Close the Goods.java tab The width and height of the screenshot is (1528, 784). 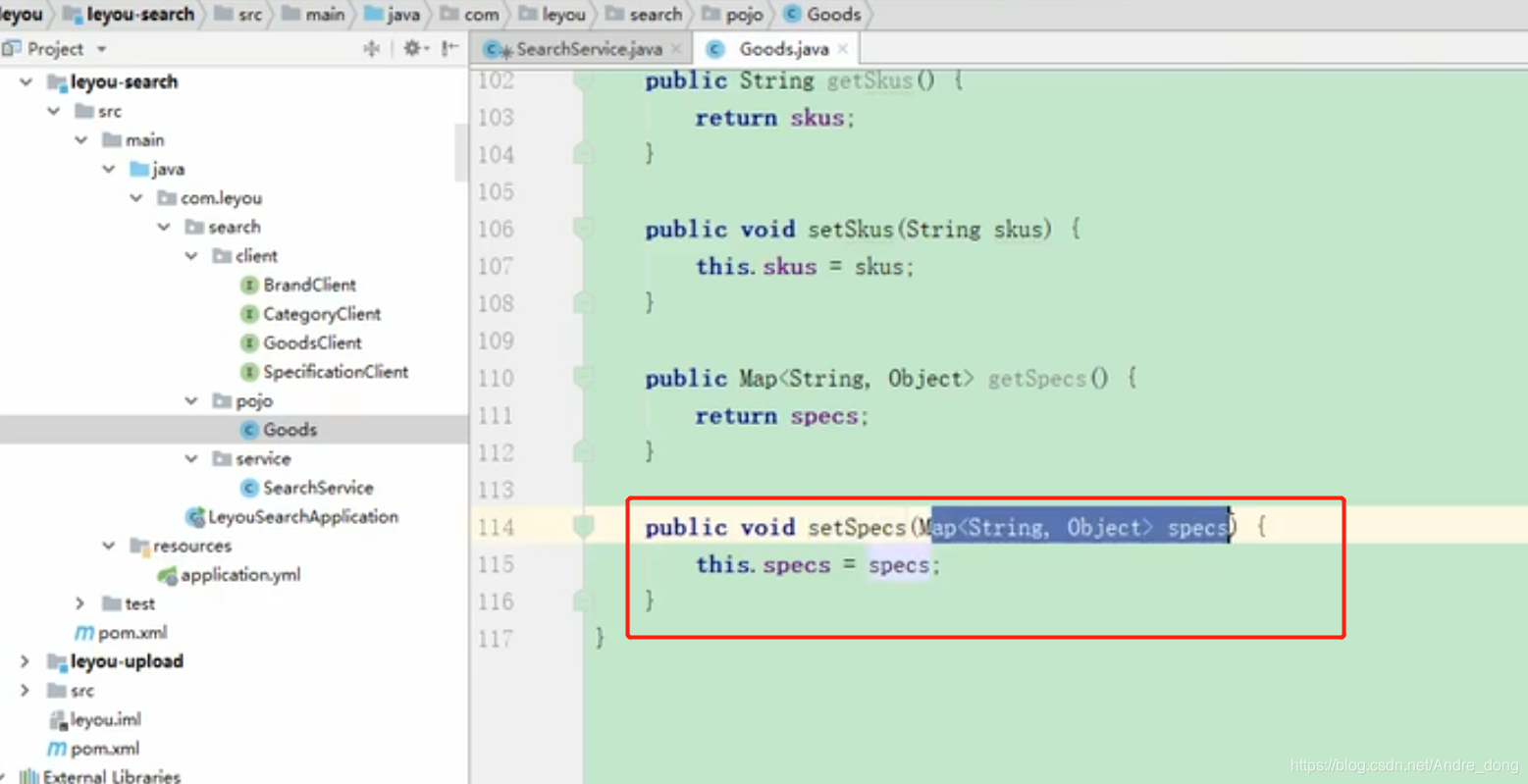(x=843, y=48)
